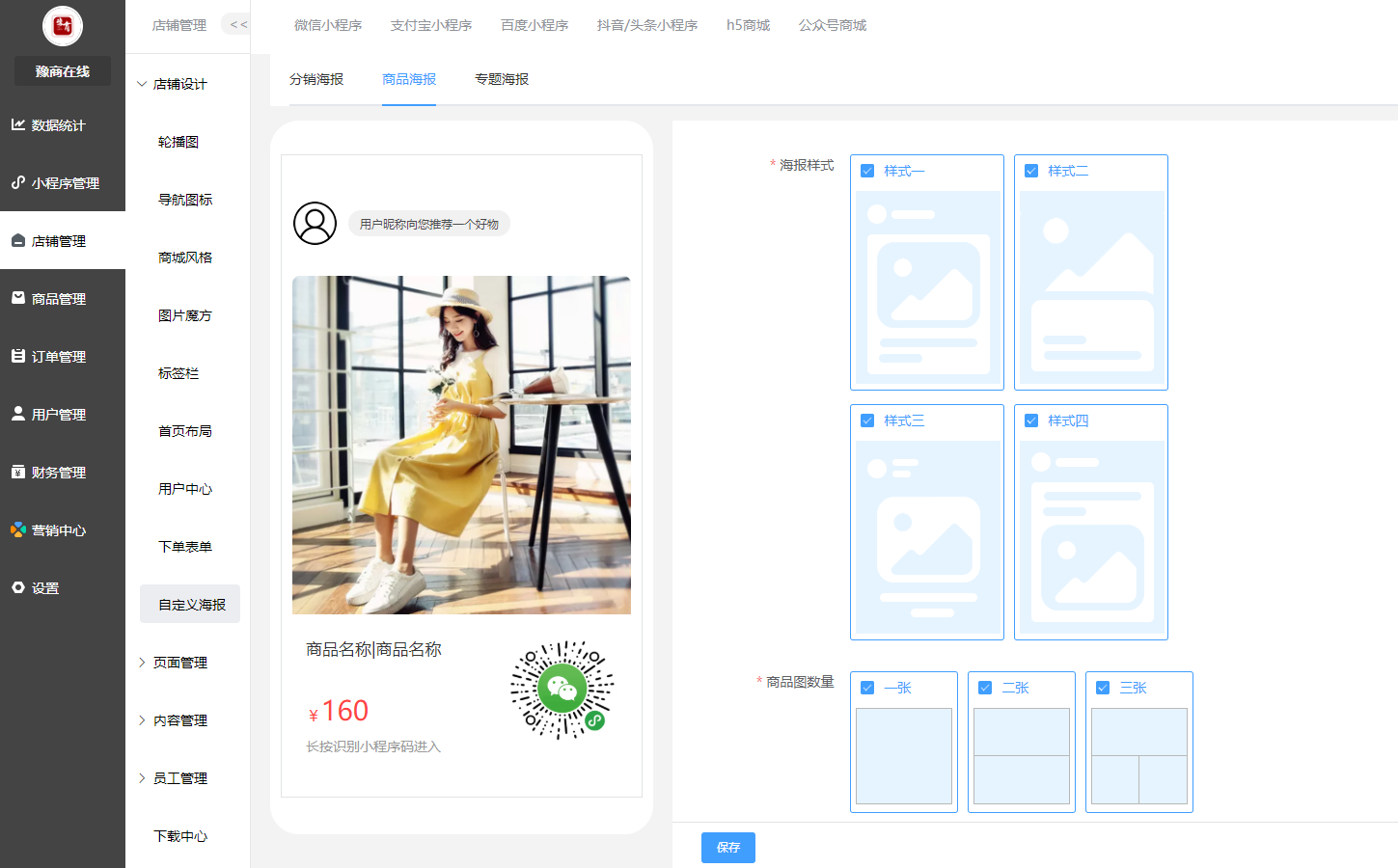1398x868 pixels.
Task: Click the product photo in poster preview
Action: pos(461,445)
